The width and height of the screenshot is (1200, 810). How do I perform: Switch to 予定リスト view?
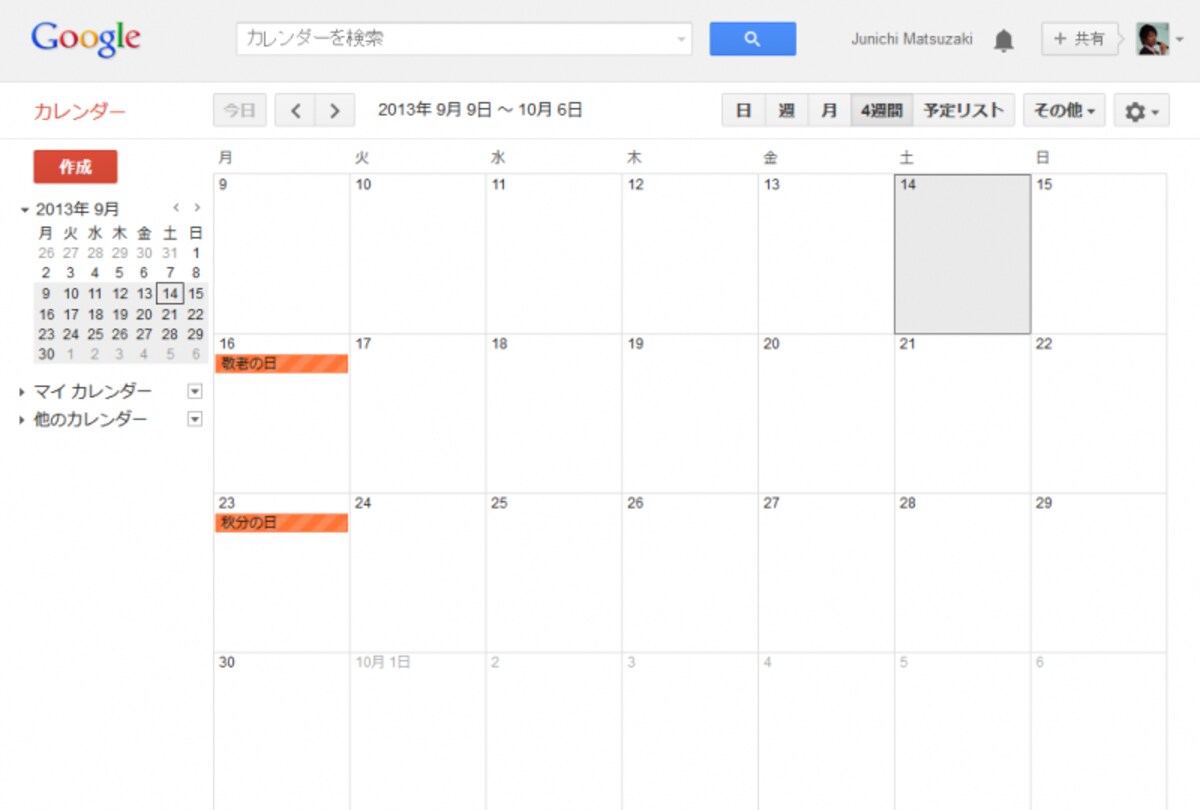964,111
